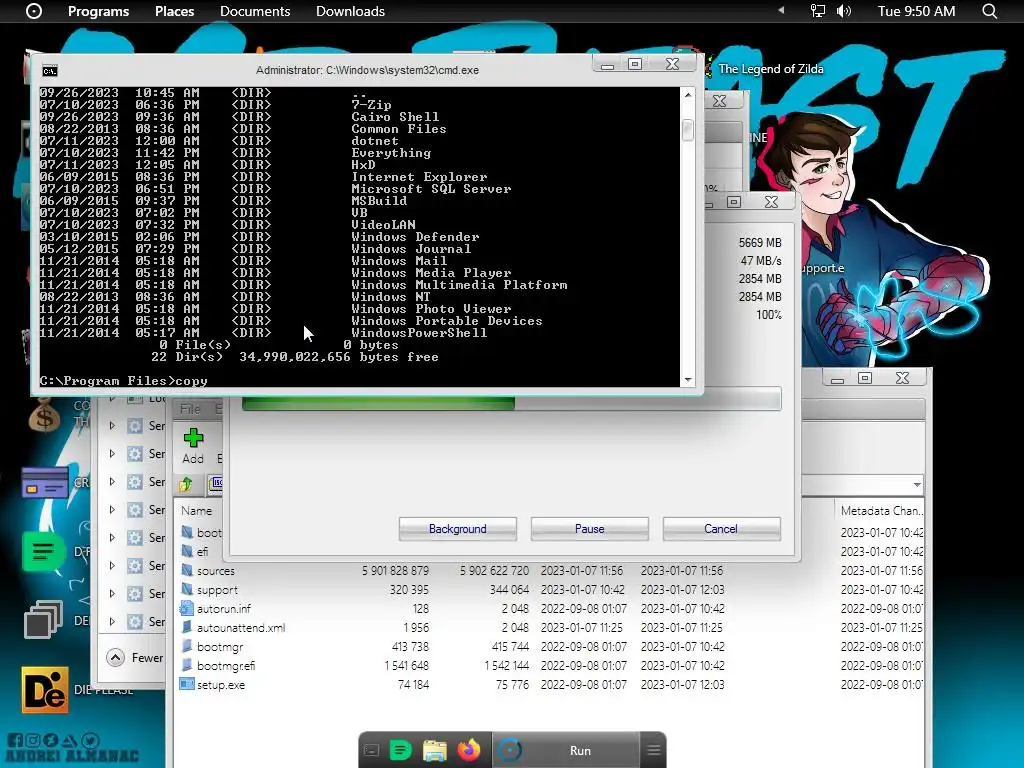
Task: Open the network status tray icon
Action: coord(817,11)
